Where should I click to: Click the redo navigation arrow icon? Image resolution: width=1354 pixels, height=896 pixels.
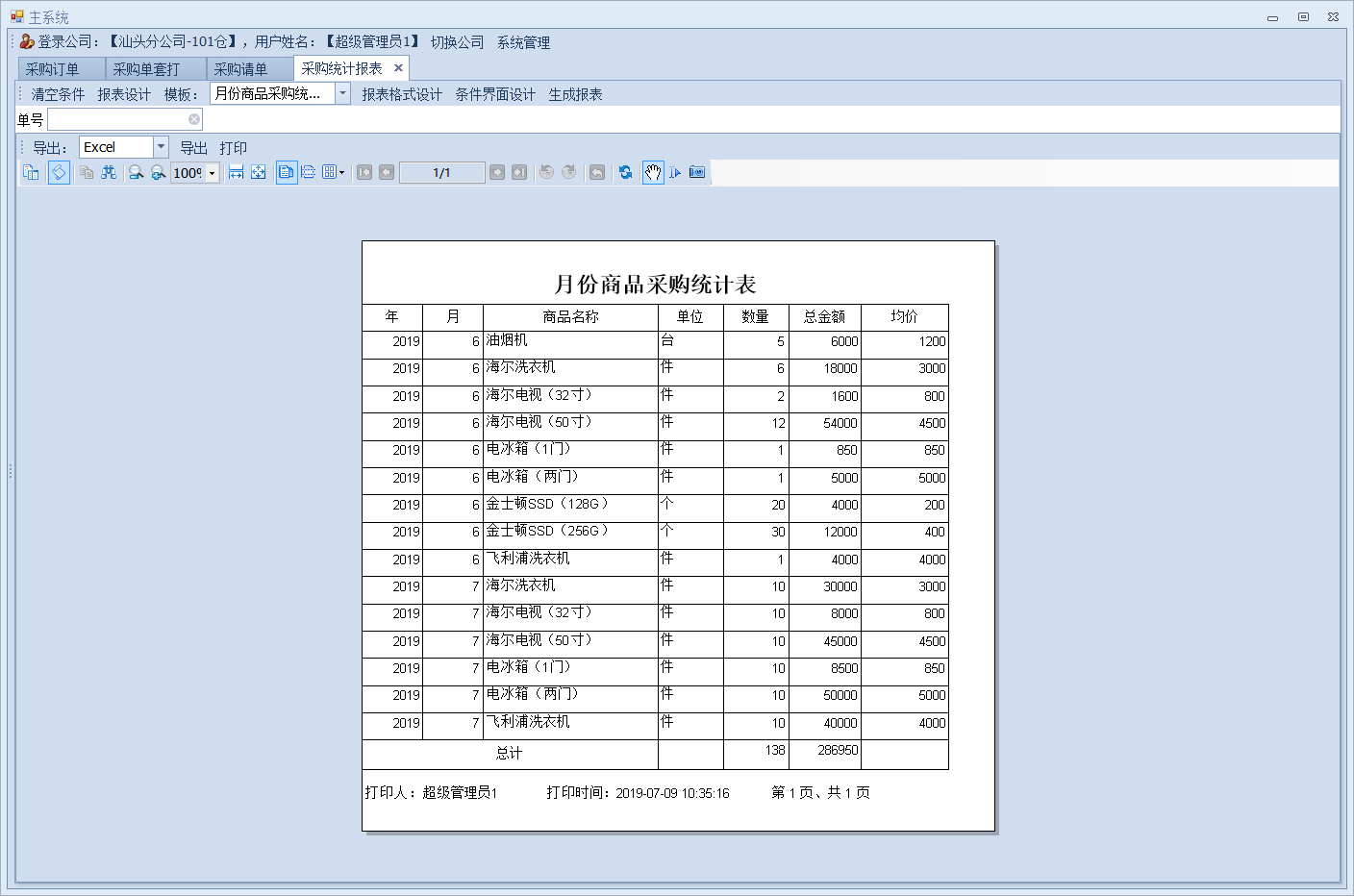tap(569, 172)
